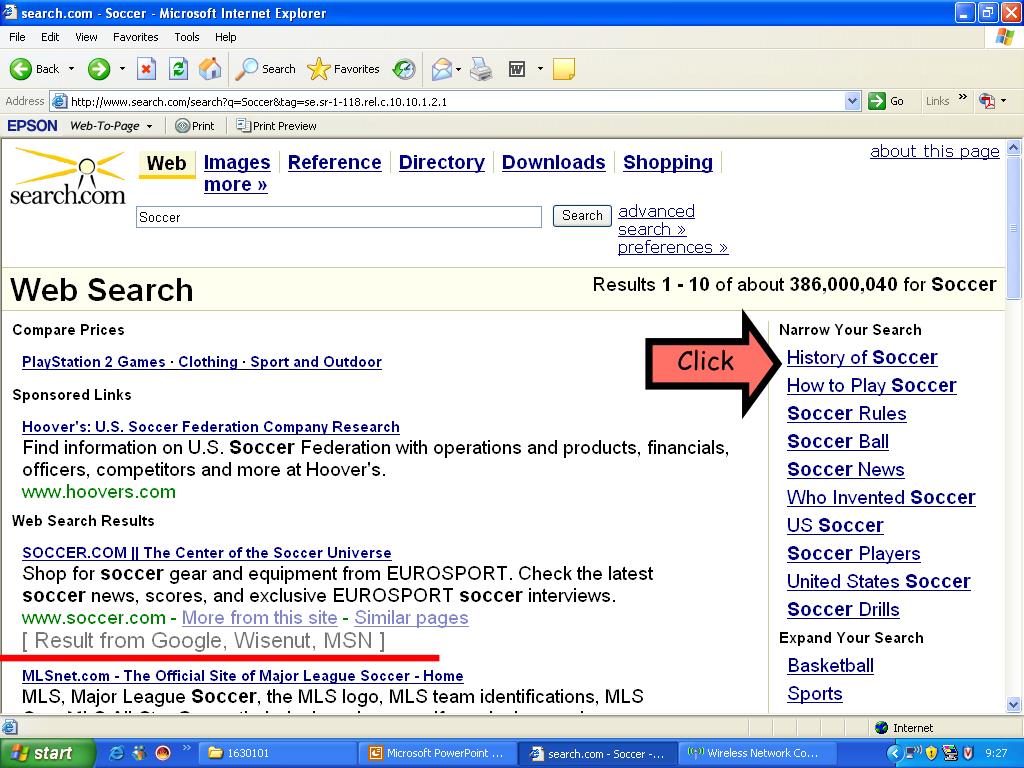Open the Who Invented Soccer link
Image resolution: width=1024 pixels, height=768 pixels.
(881, 497)
